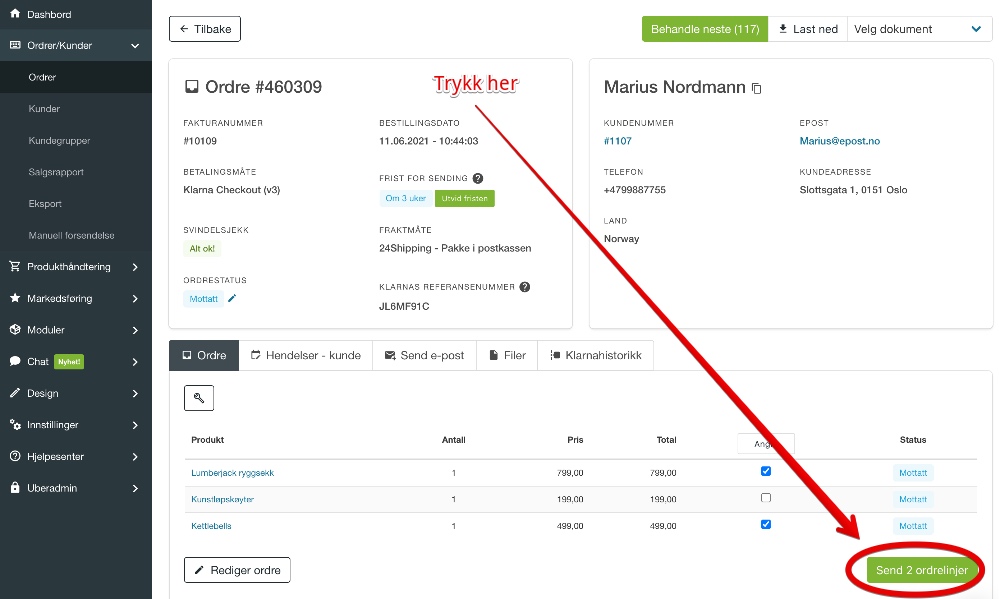Click the Send 2 ordrelinjer button
This screenshot has height=599, width=999.
(921, 570)
